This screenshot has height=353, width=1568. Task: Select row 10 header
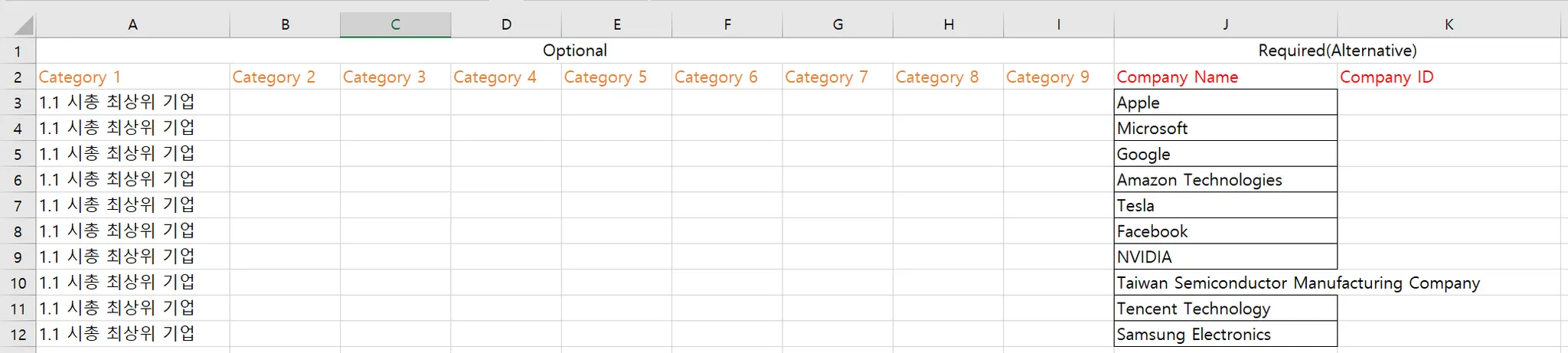pos(18,283)
